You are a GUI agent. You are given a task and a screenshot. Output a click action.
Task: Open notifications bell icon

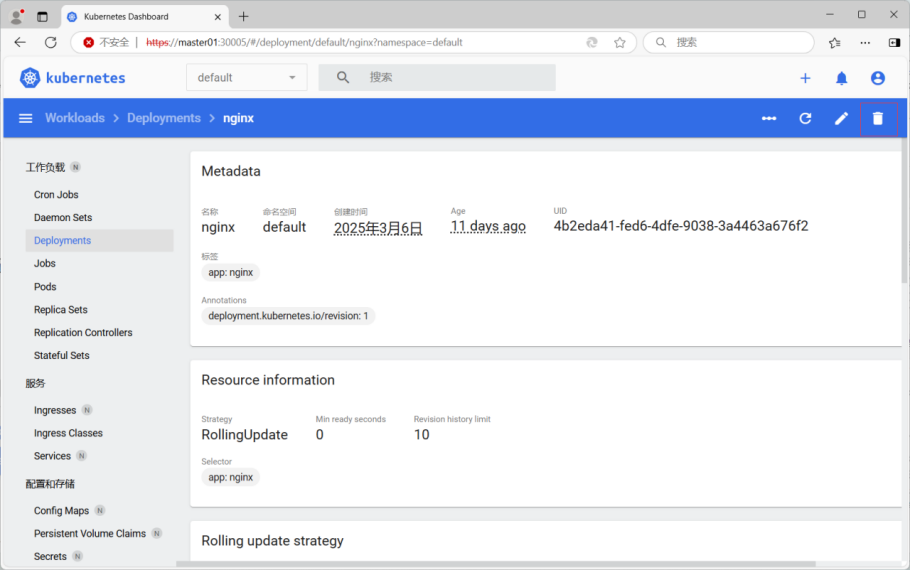[x=841, y=78]
